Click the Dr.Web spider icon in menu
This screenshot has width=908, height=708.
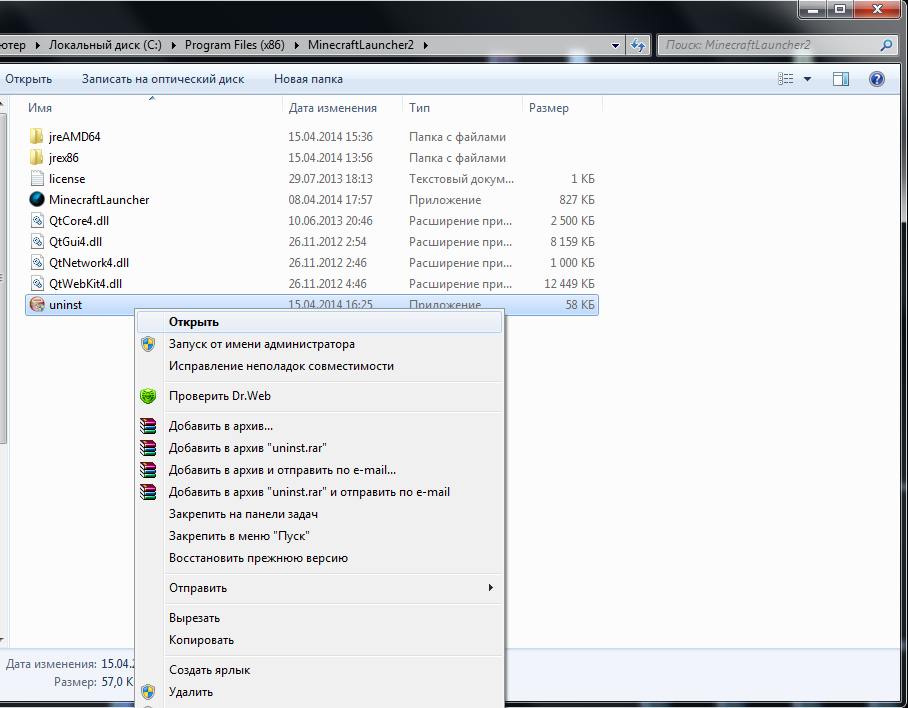pyautogui.click(x=148, y=396)
